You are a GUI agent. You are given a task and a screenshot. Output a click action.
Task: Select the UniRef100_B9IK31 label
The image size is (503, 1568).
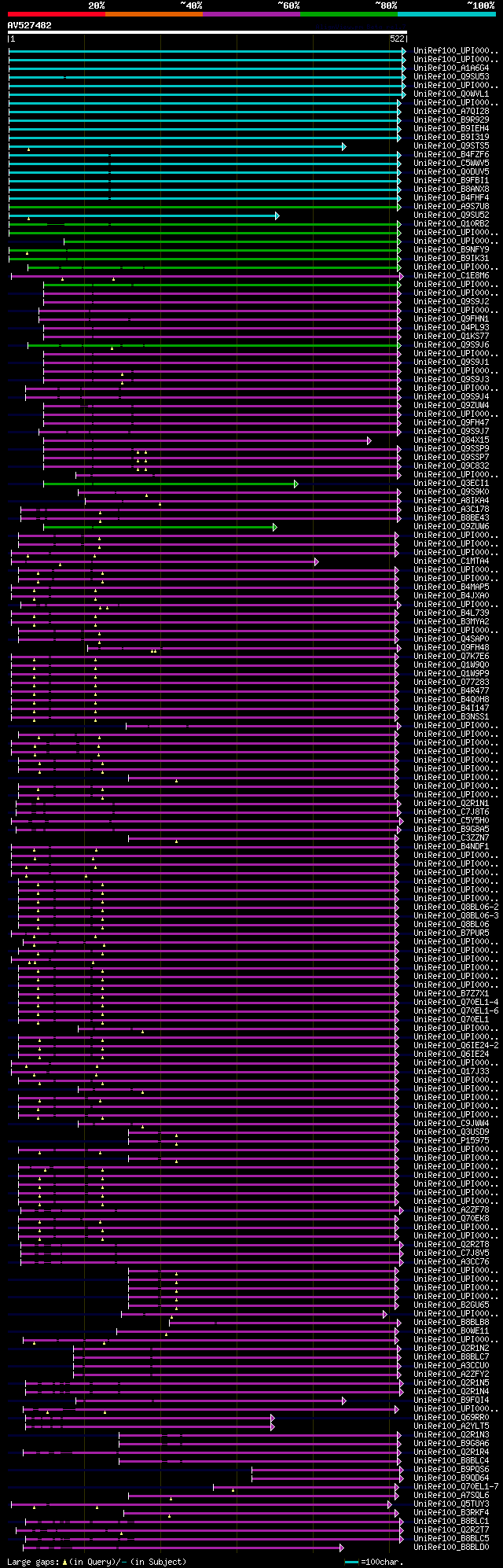point(451,258)
